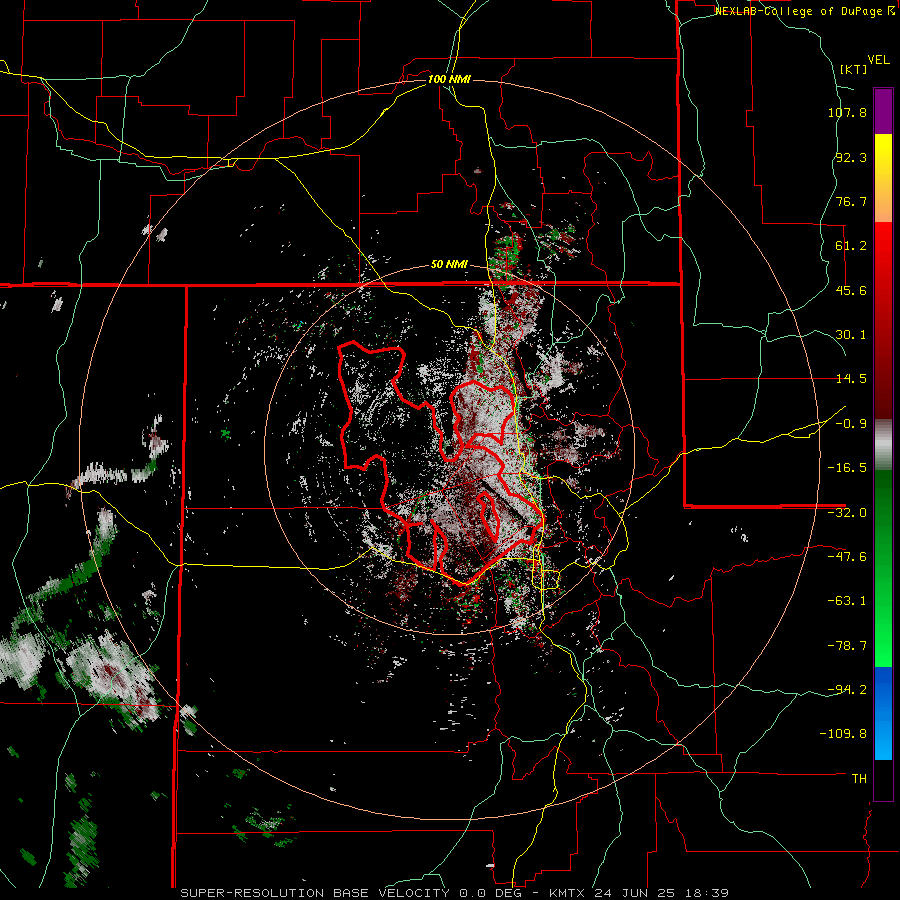Click the -0.9 velocity scale value
Viewport: 900px width, 900px height.
pos(851,424)
